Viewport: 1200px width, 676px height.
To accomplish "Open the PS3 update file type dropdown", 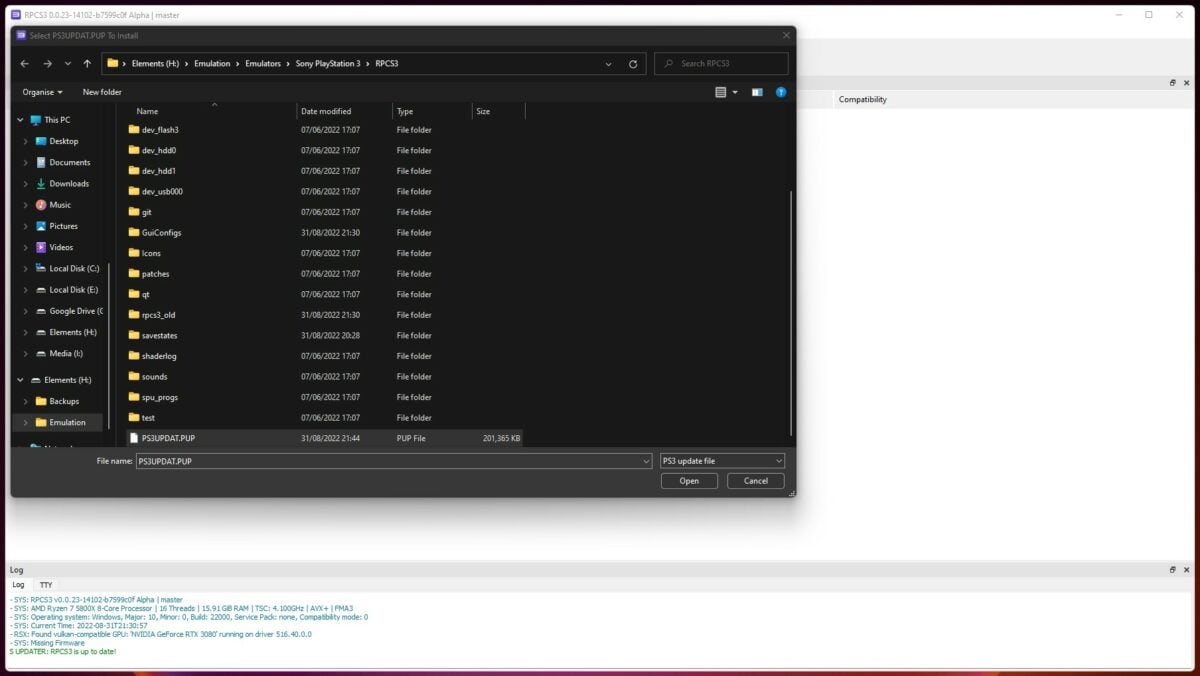I will coord(722,461).
